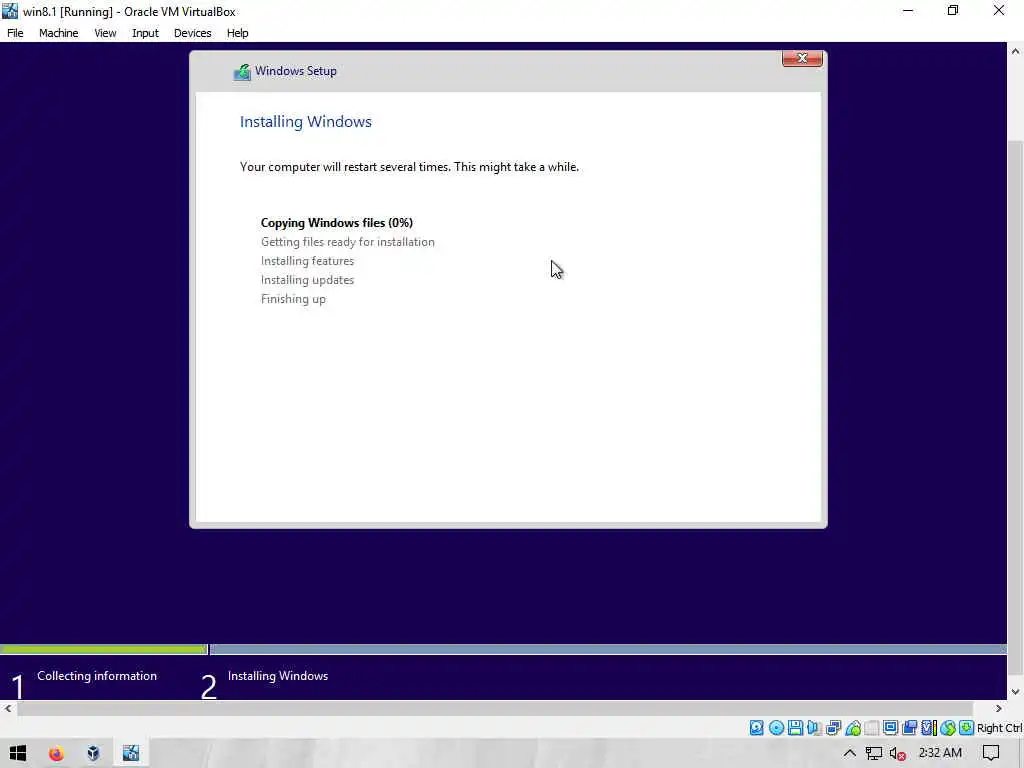Click the 2:32 AM clock
1024x768 pixels.
(x=940, y=753)
